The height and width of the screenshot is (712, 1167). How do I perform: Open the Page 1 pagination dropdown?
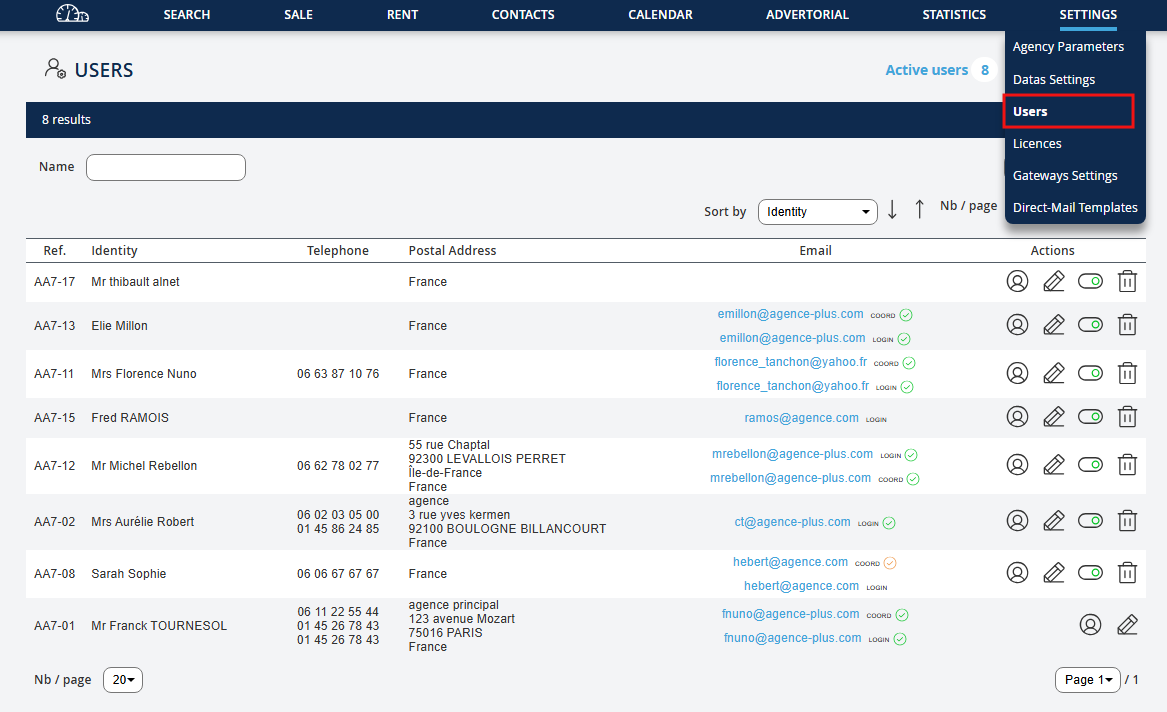[1087, 680]
